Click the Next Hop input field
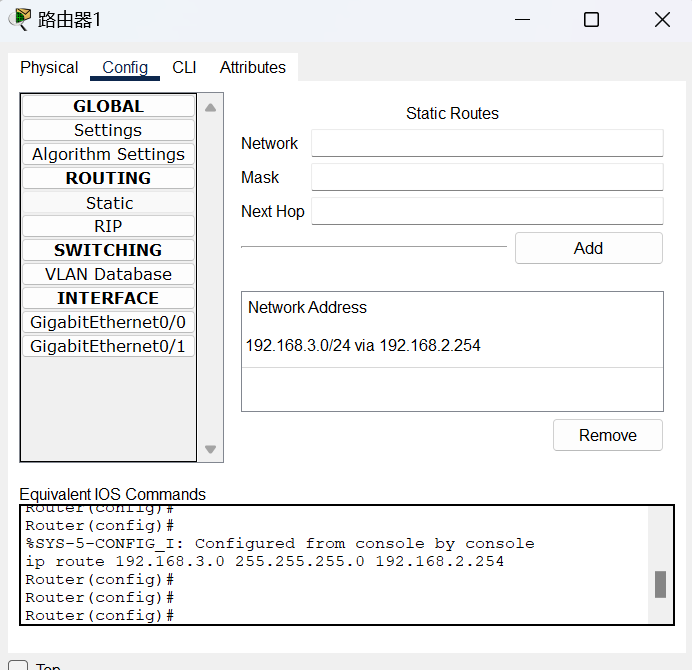 point(487,211)
